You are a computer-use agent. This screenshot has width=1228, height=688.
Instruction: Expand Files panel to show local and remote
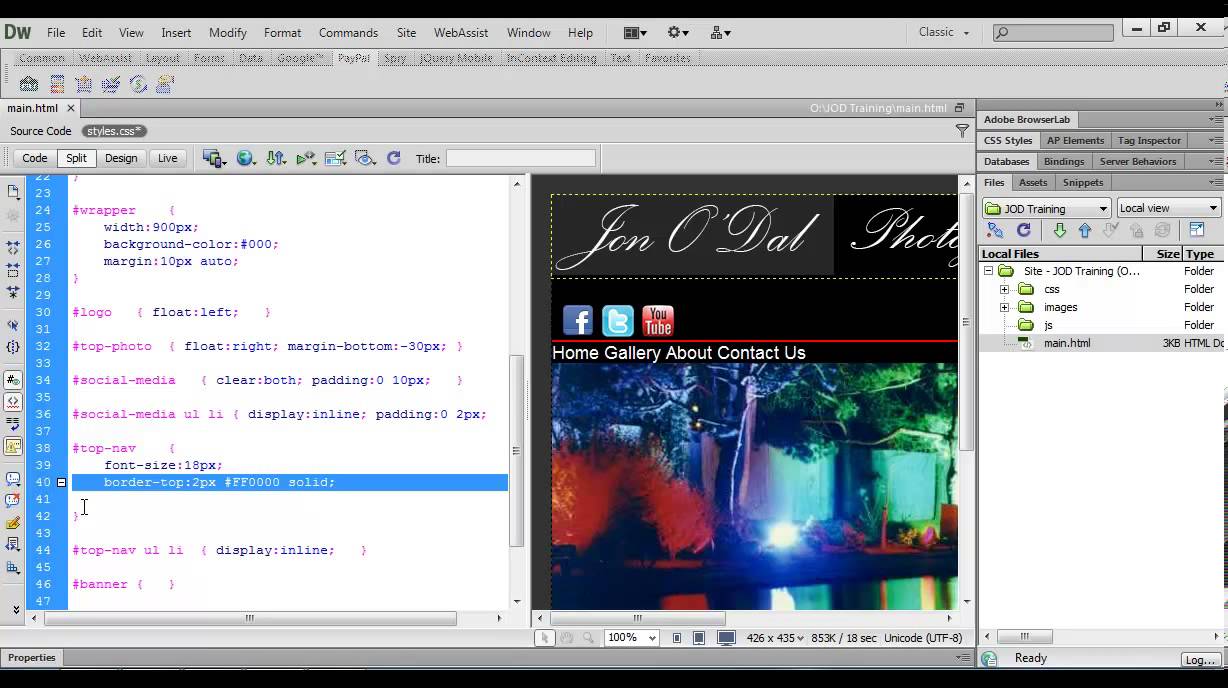pyautogui.click(x=1197, y=230)
